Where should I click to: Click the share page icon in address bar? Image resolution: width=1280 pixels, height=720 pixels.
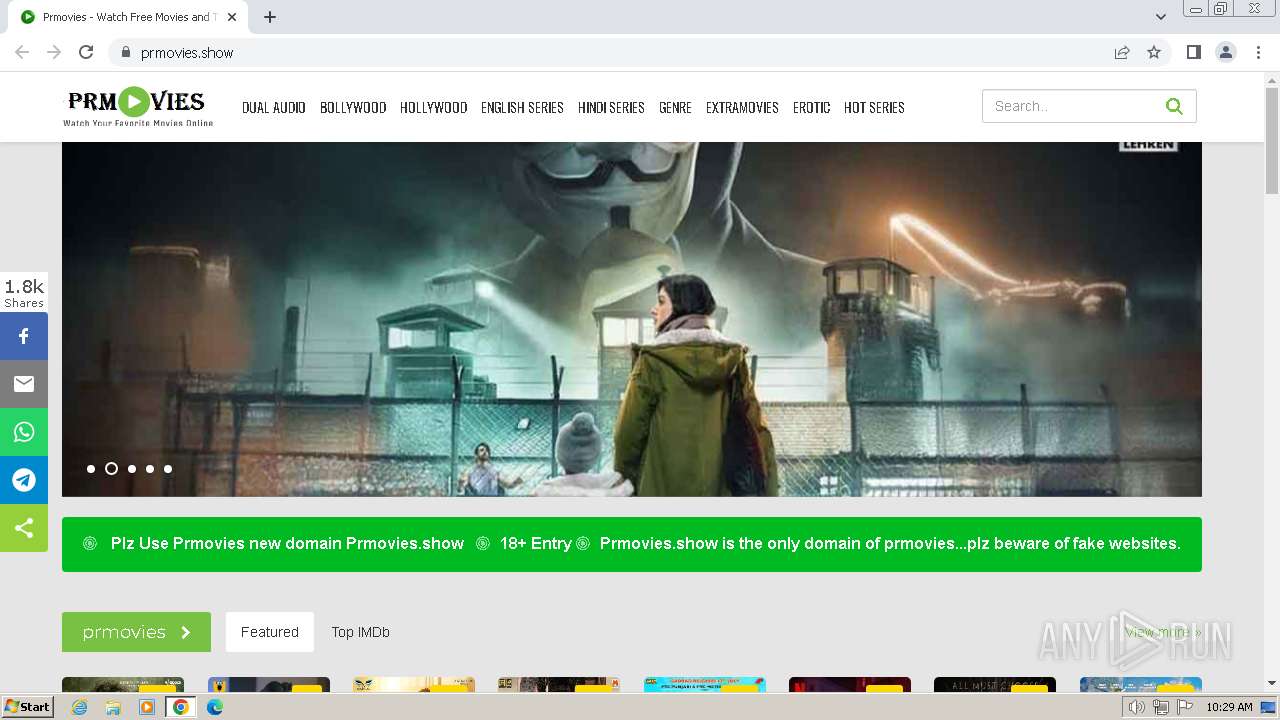click(x=1122, y=52)
